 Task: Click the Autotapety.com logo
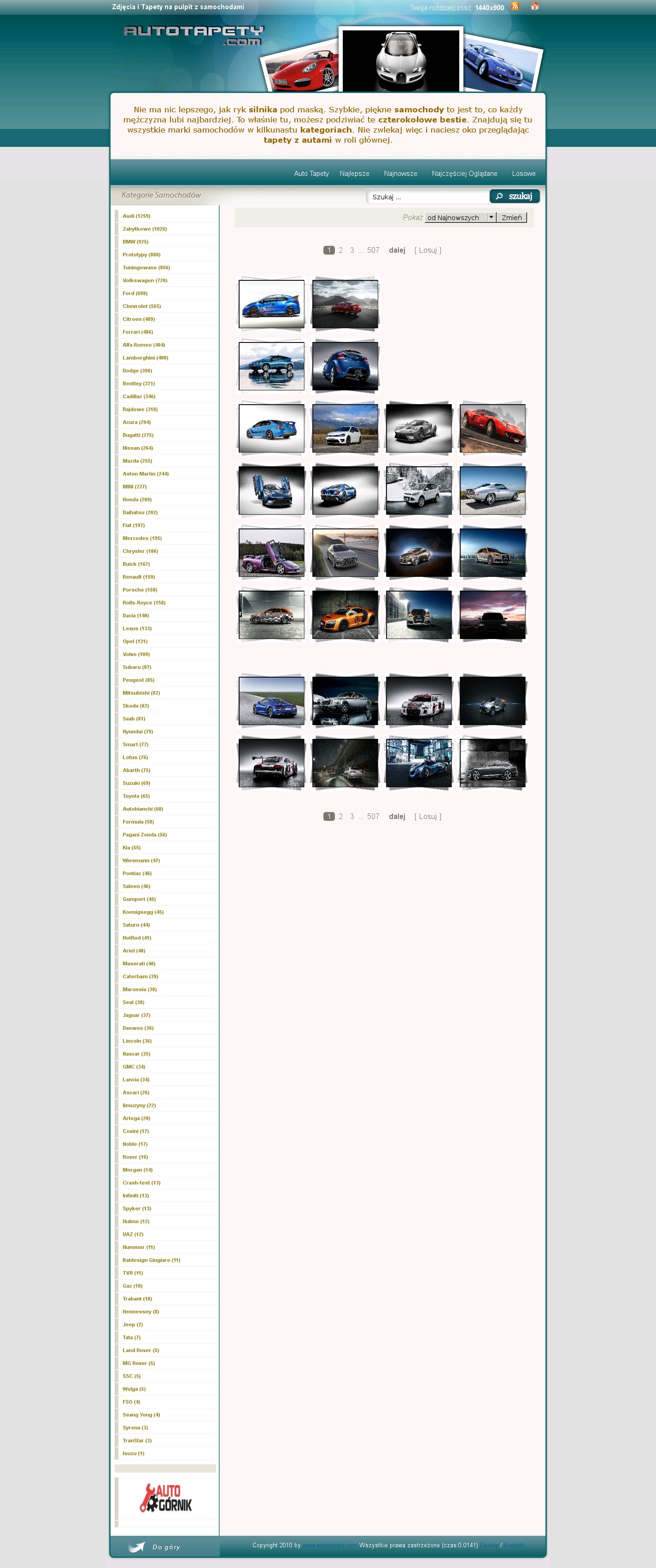tap(193, 35)
